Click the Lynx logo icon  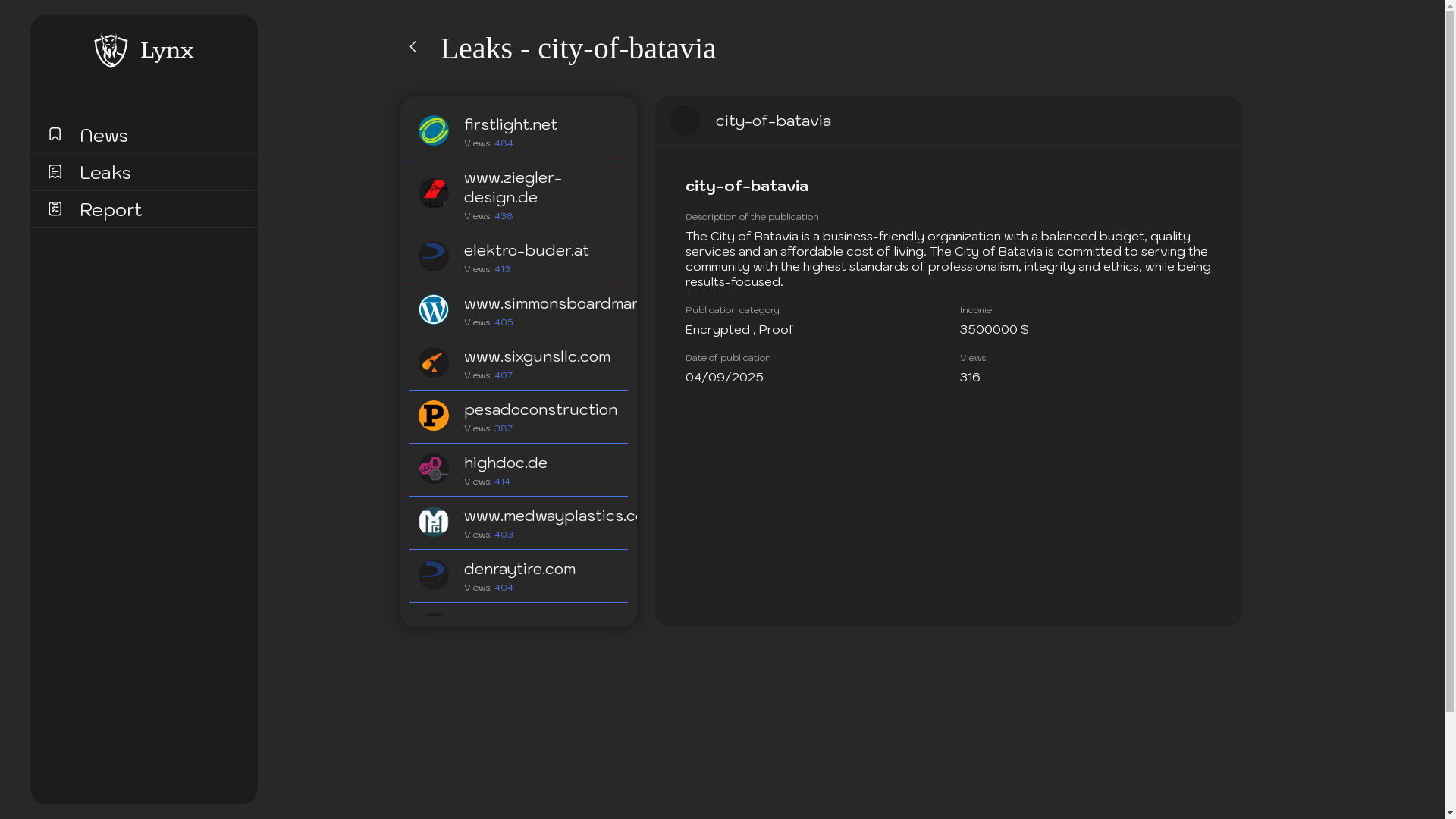111,50
